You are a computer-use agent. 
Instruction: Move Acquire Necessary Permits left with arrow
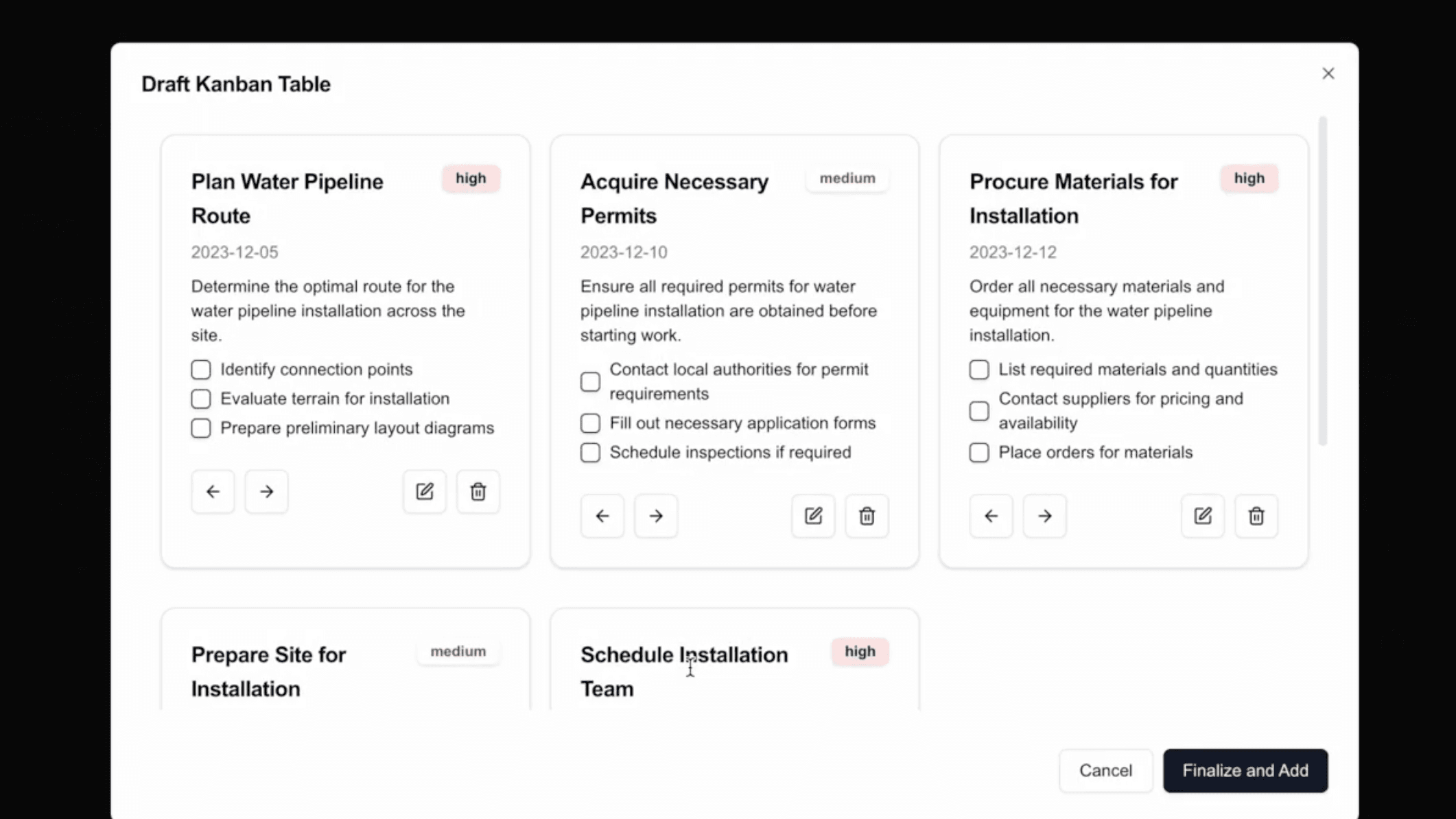tap(602, 516)
